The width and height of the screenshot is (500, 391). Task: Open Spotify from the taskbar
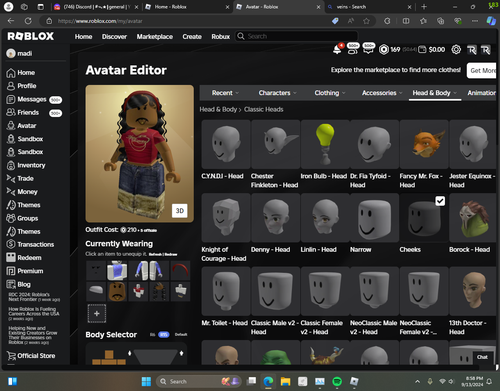point(337,381)
